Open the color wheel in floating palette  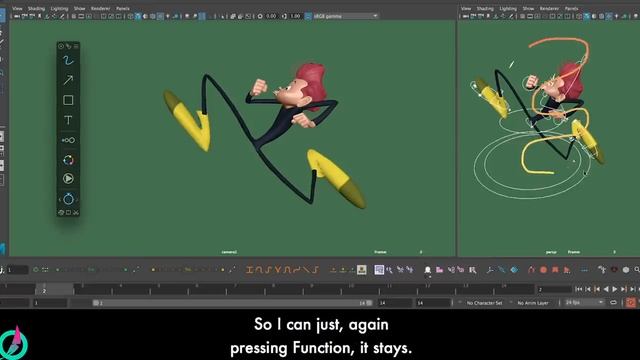[68, 160]
